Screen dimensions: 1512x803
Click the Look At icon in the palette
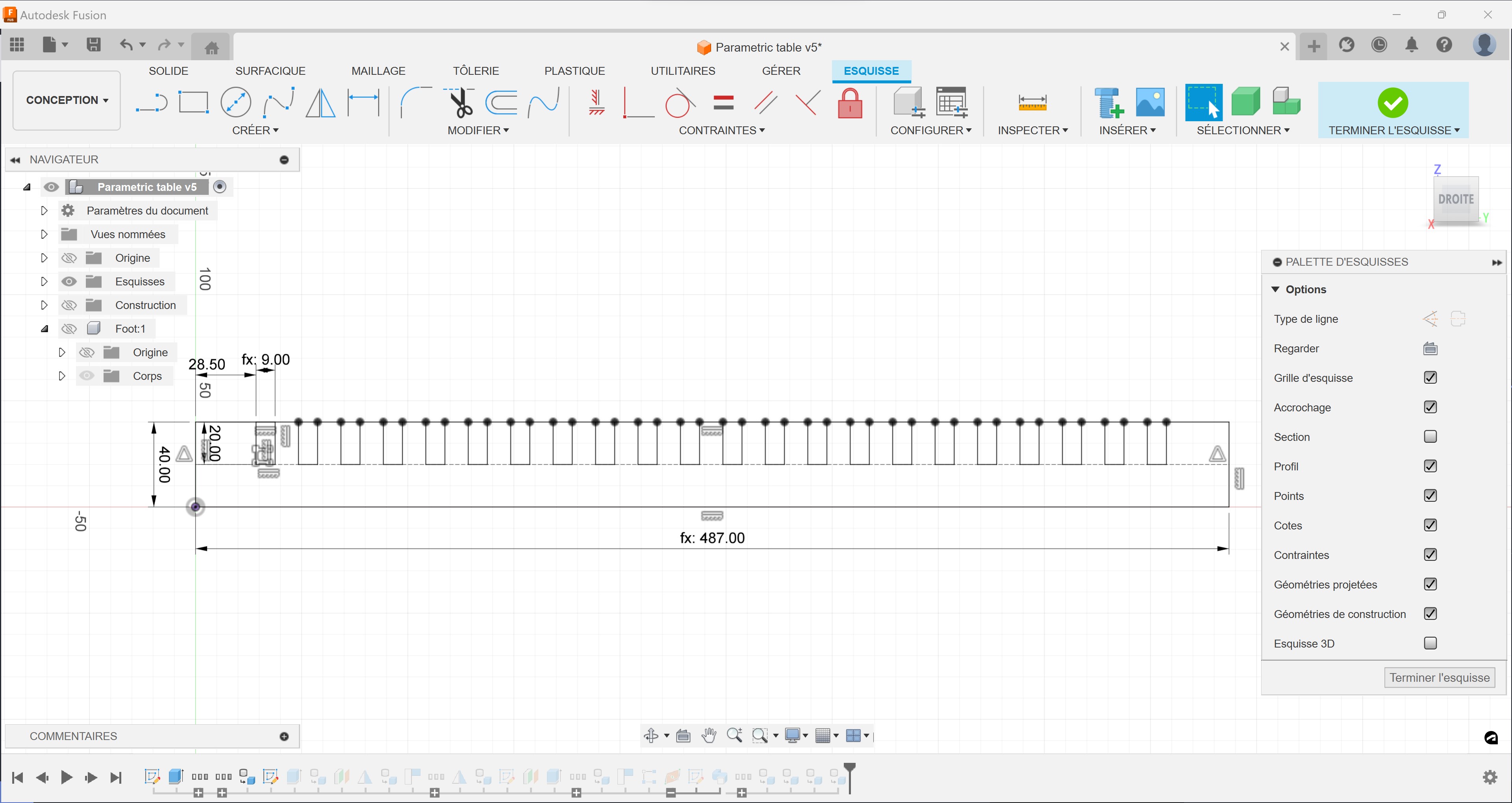[x=1430, y=349]
